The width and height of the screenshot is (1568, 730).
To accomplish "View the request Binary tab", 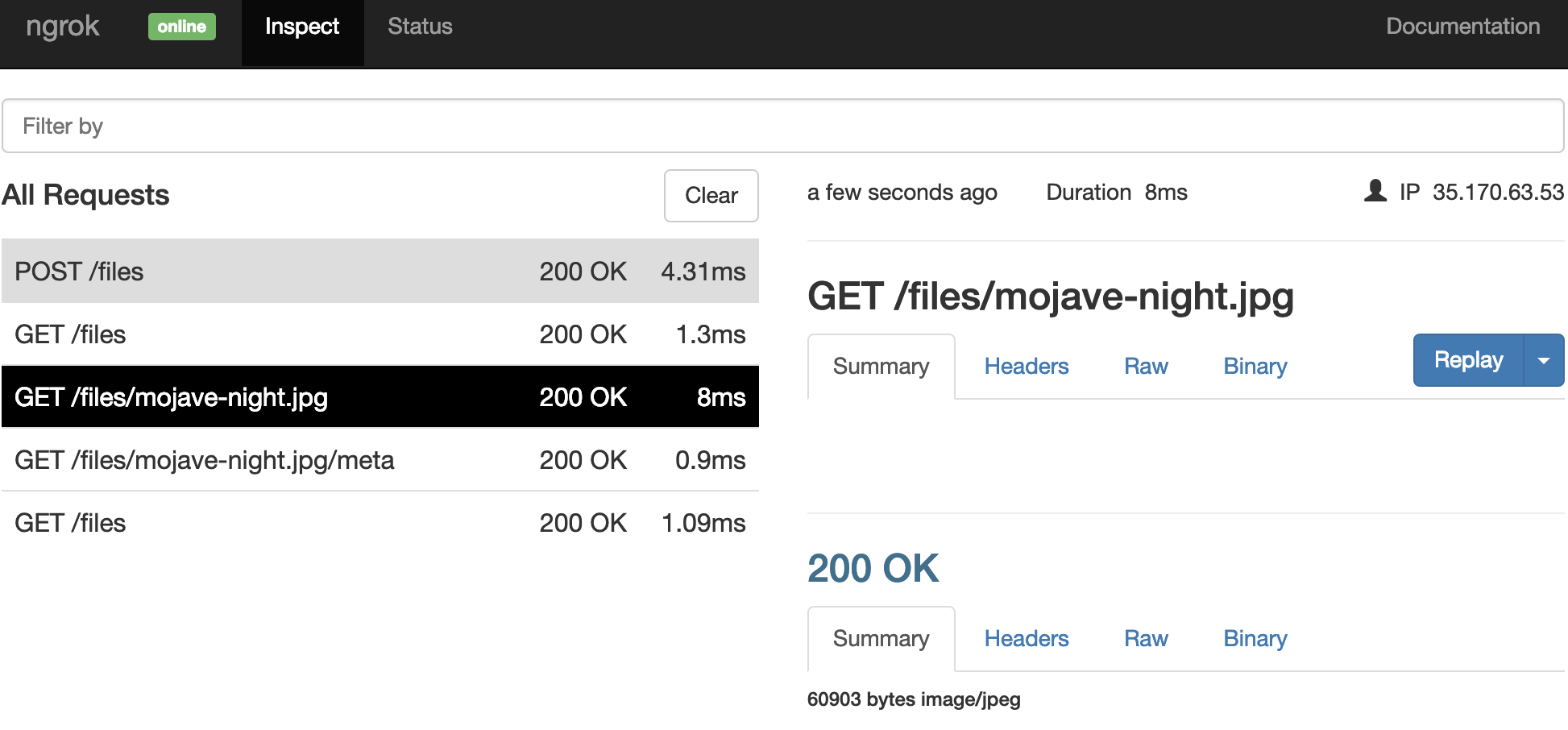I will point(1255,367).
